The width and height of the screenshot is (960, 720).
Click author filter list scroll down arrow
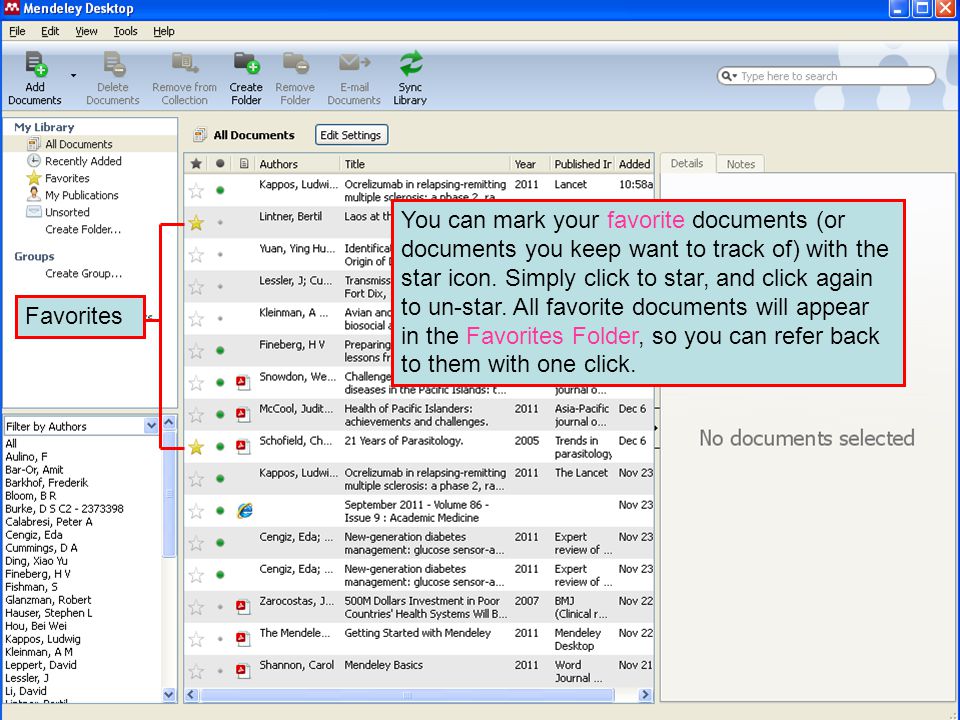[169, 694]
